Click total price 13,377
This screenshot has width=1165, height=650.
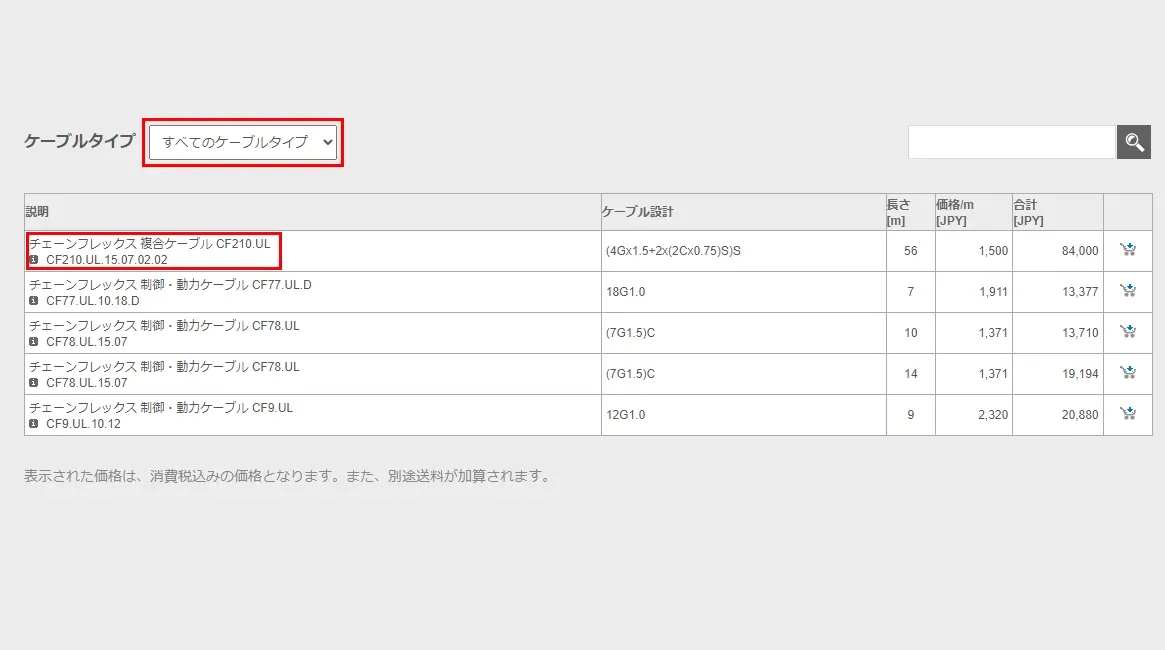tap(1080, 292)
